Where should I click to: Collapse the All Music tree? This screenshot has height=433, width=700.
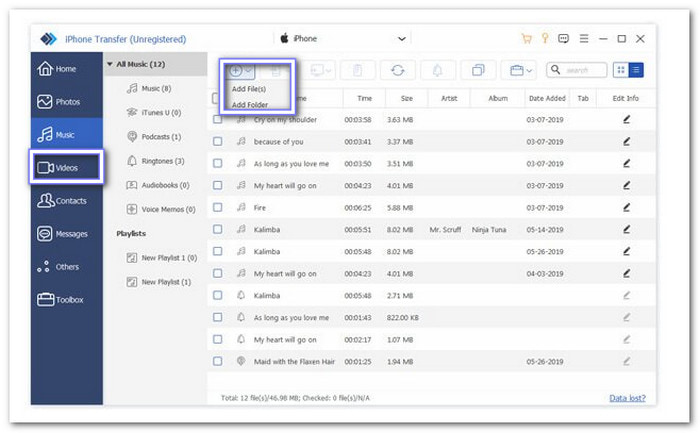[x=110, y=65]
